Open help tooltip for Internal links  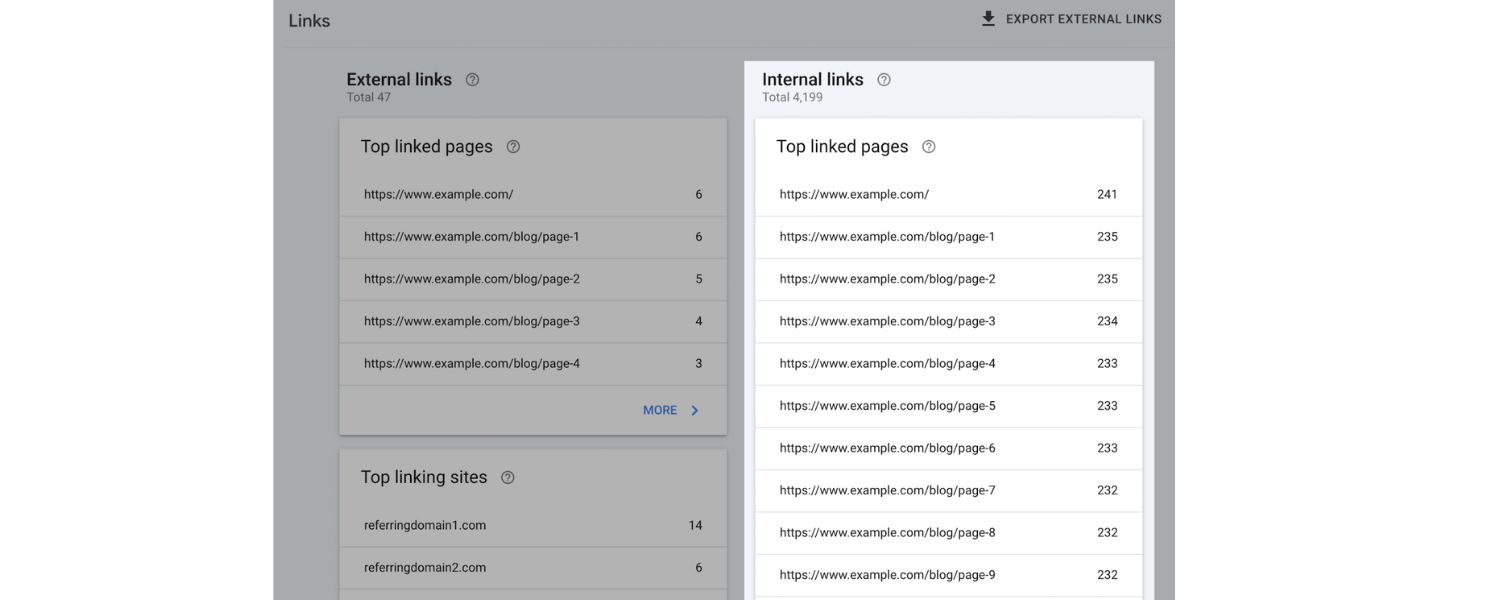(883, 79)
